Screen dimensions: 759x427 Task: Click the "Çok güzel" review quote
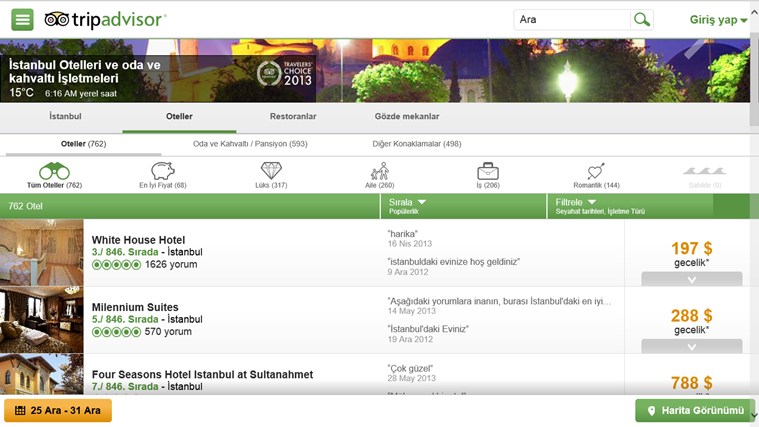[x=410, y=368]
